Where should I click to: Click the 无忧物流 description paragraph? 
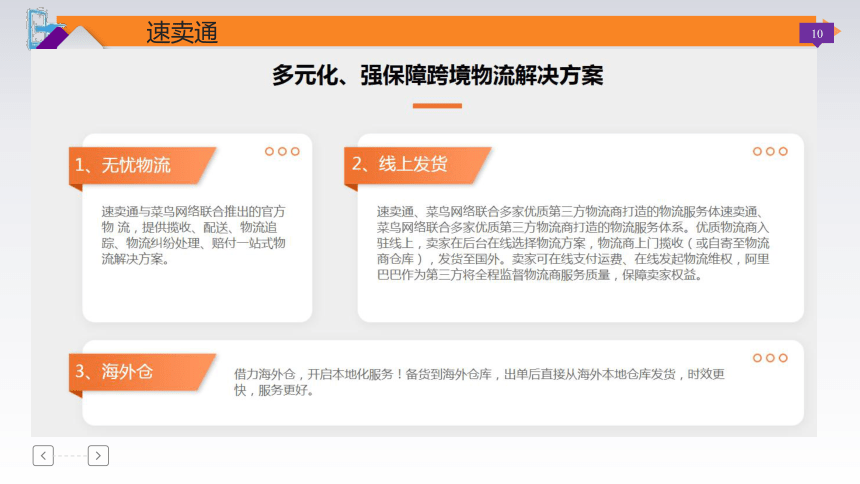pos(193,235)
